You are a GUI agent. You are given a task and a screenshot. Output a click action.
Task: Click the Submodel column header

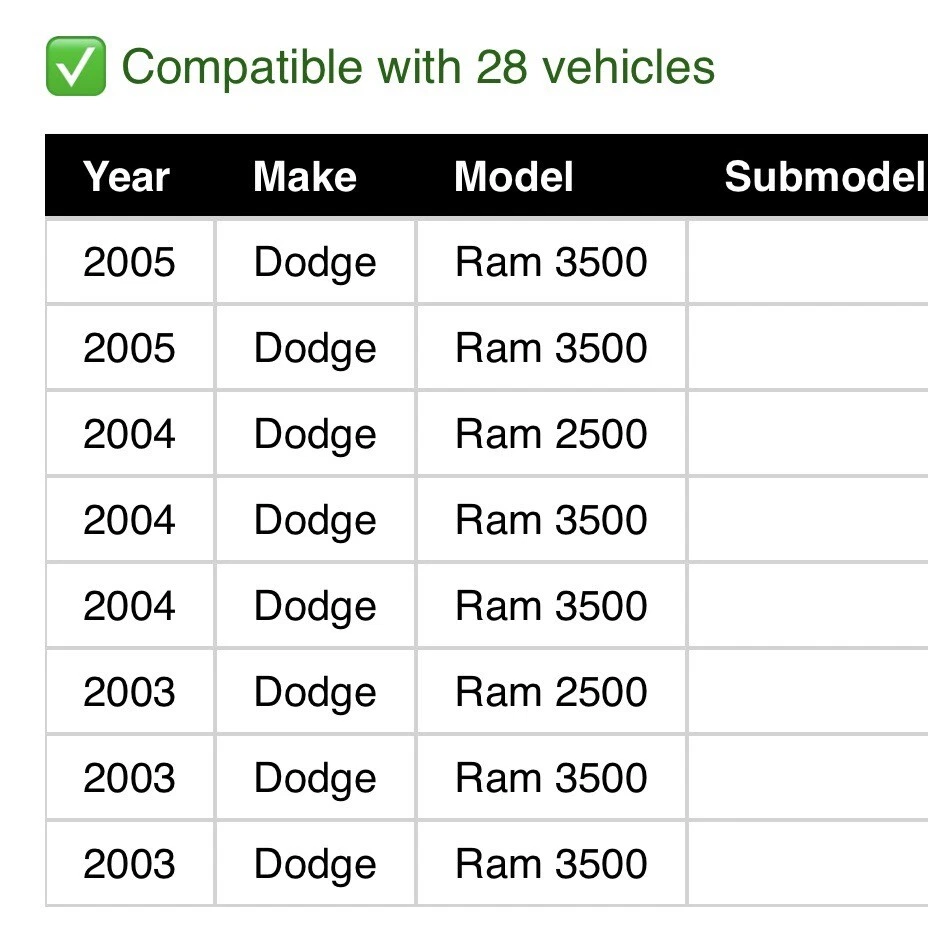[822, 177]
